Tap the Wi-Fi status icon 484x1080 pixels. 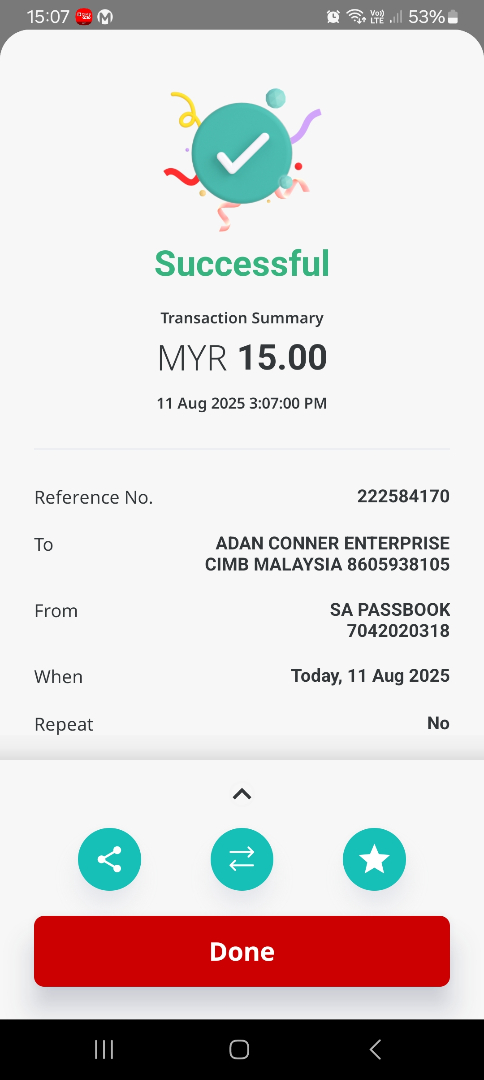pyautogui.click(x=355, y=17)
